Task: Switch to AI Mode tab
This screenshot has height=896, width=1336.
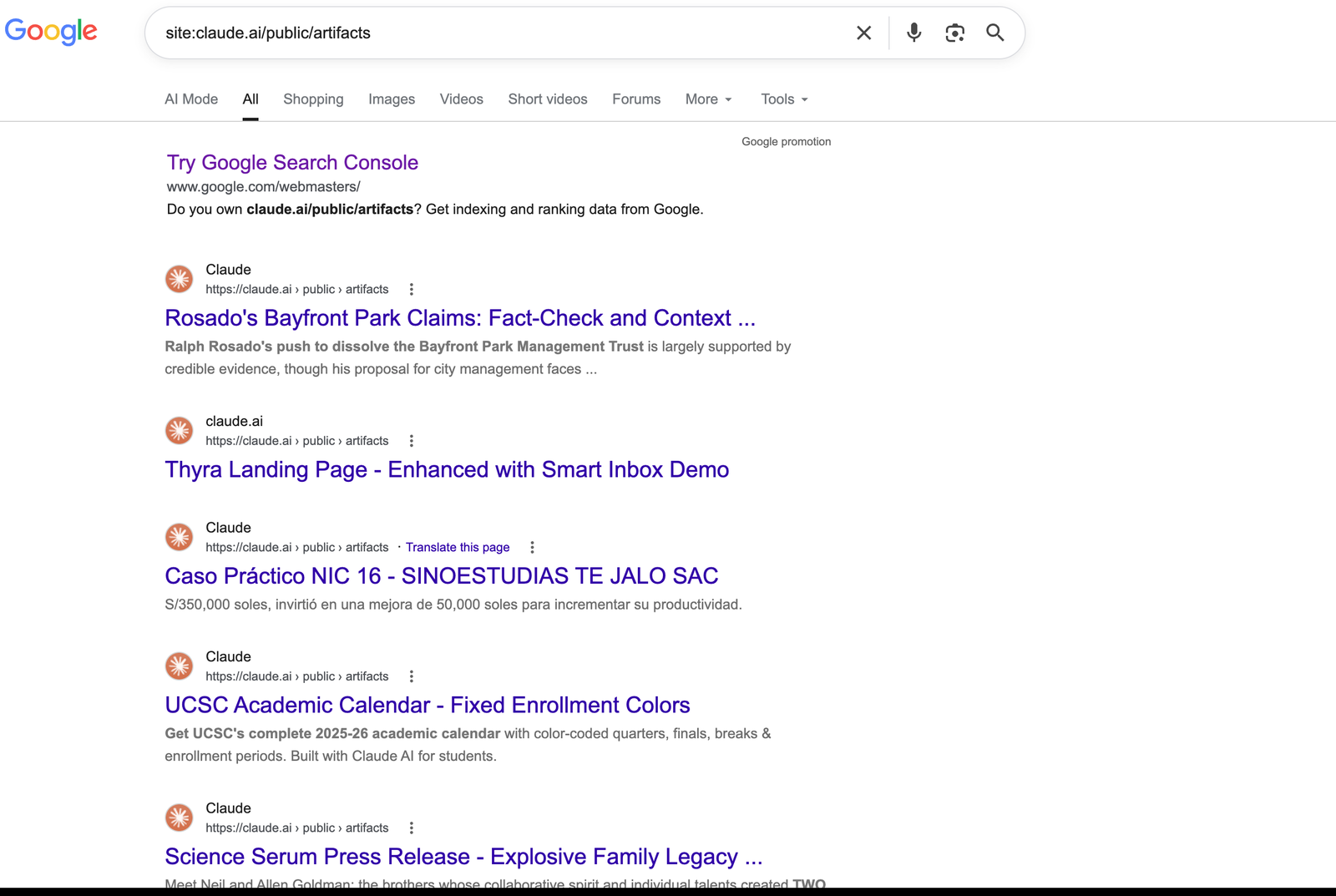Action: [191, 99]
